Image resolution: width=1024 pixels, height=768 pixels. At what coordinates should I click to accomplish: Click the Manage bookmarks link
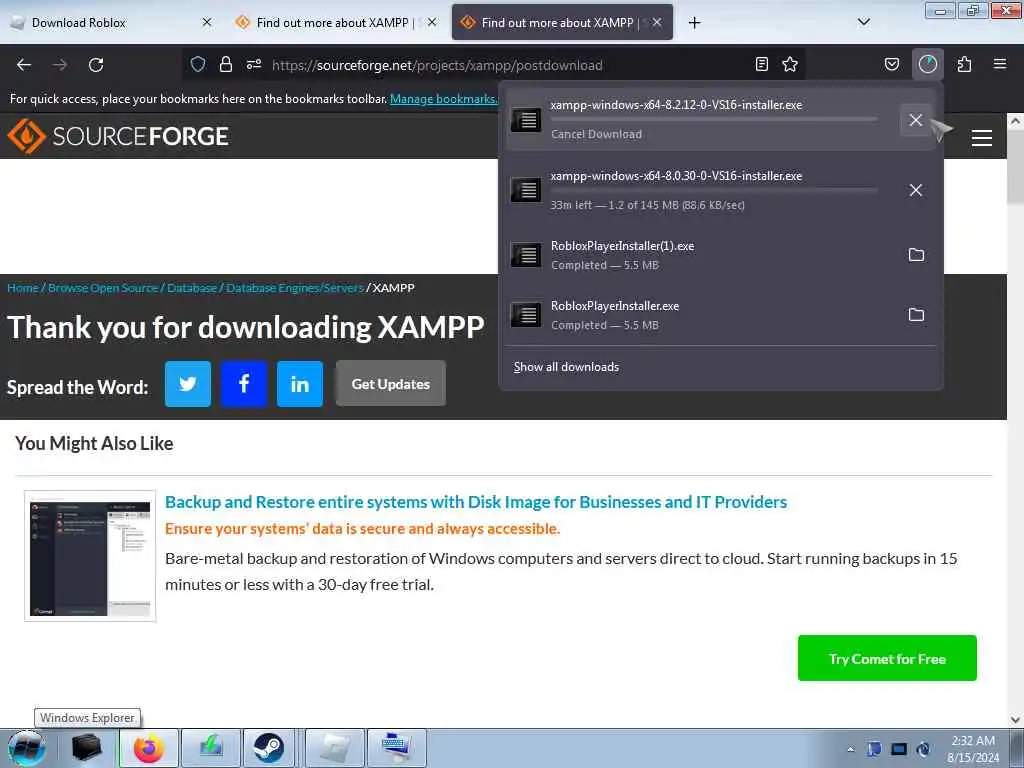pos(444,99)
